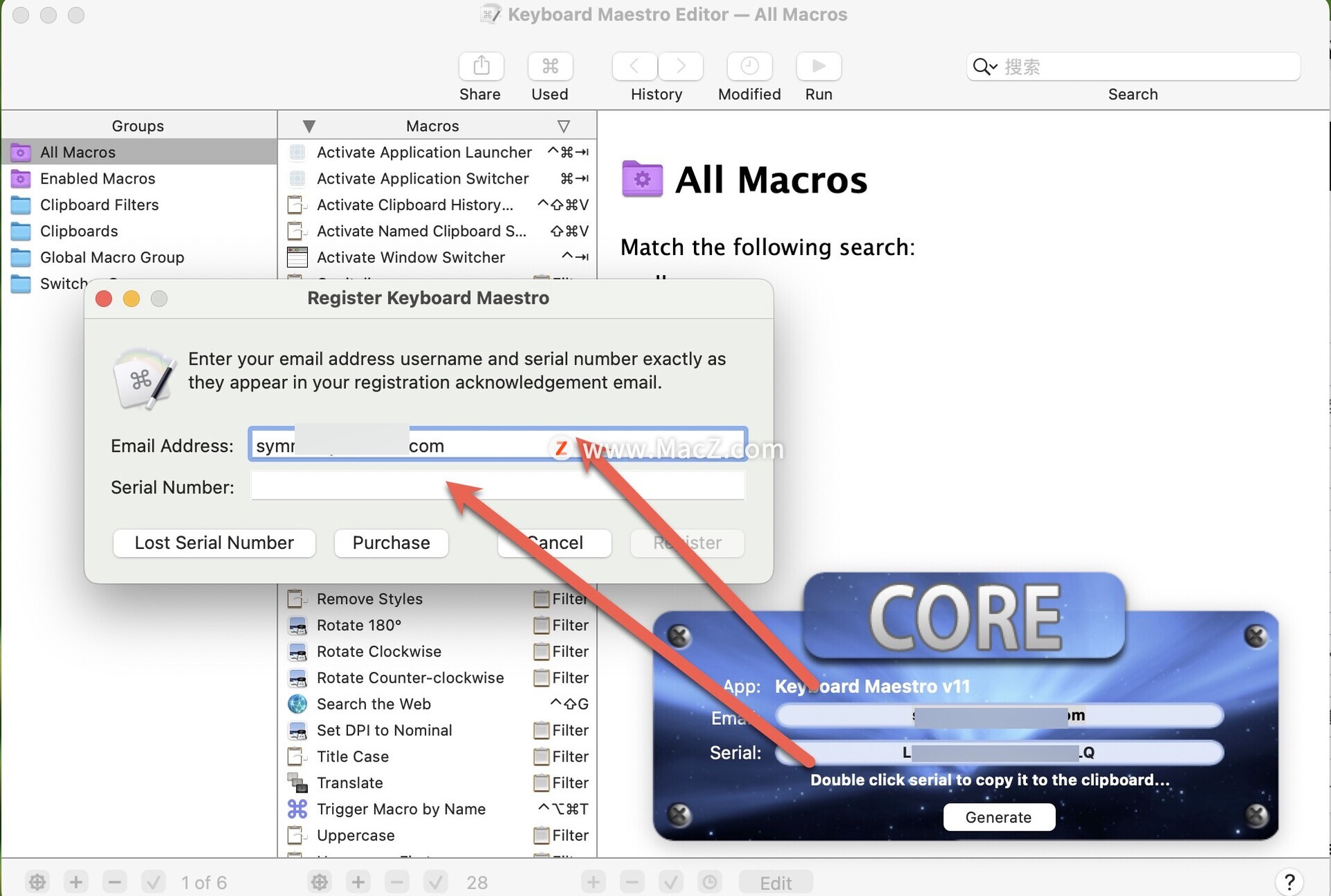Select Rotate Clockwise macro
Screen dimensions: 1331x896
437,651
